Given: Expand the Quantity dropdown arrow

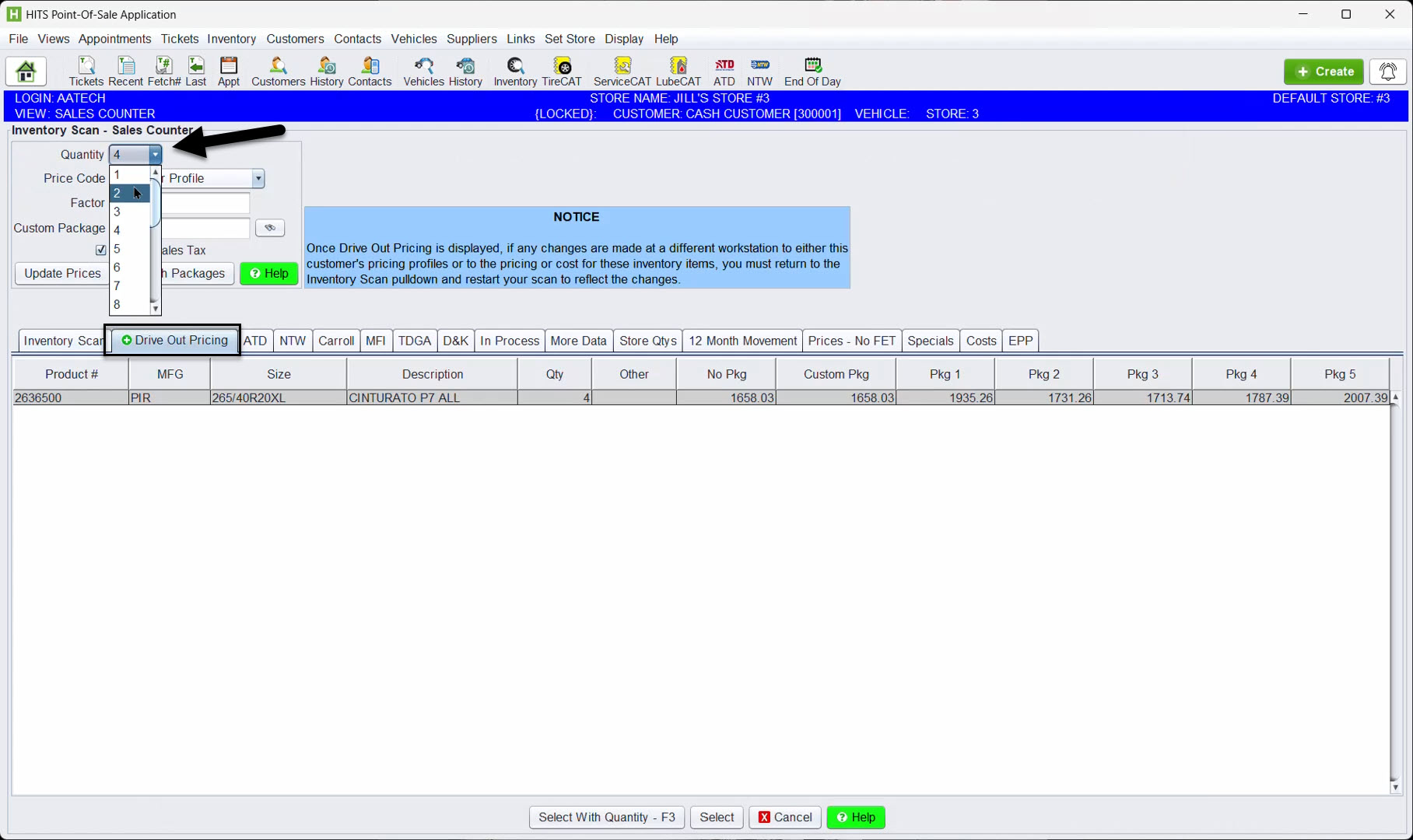Looking at the screenshot, I should coord(155,155).
